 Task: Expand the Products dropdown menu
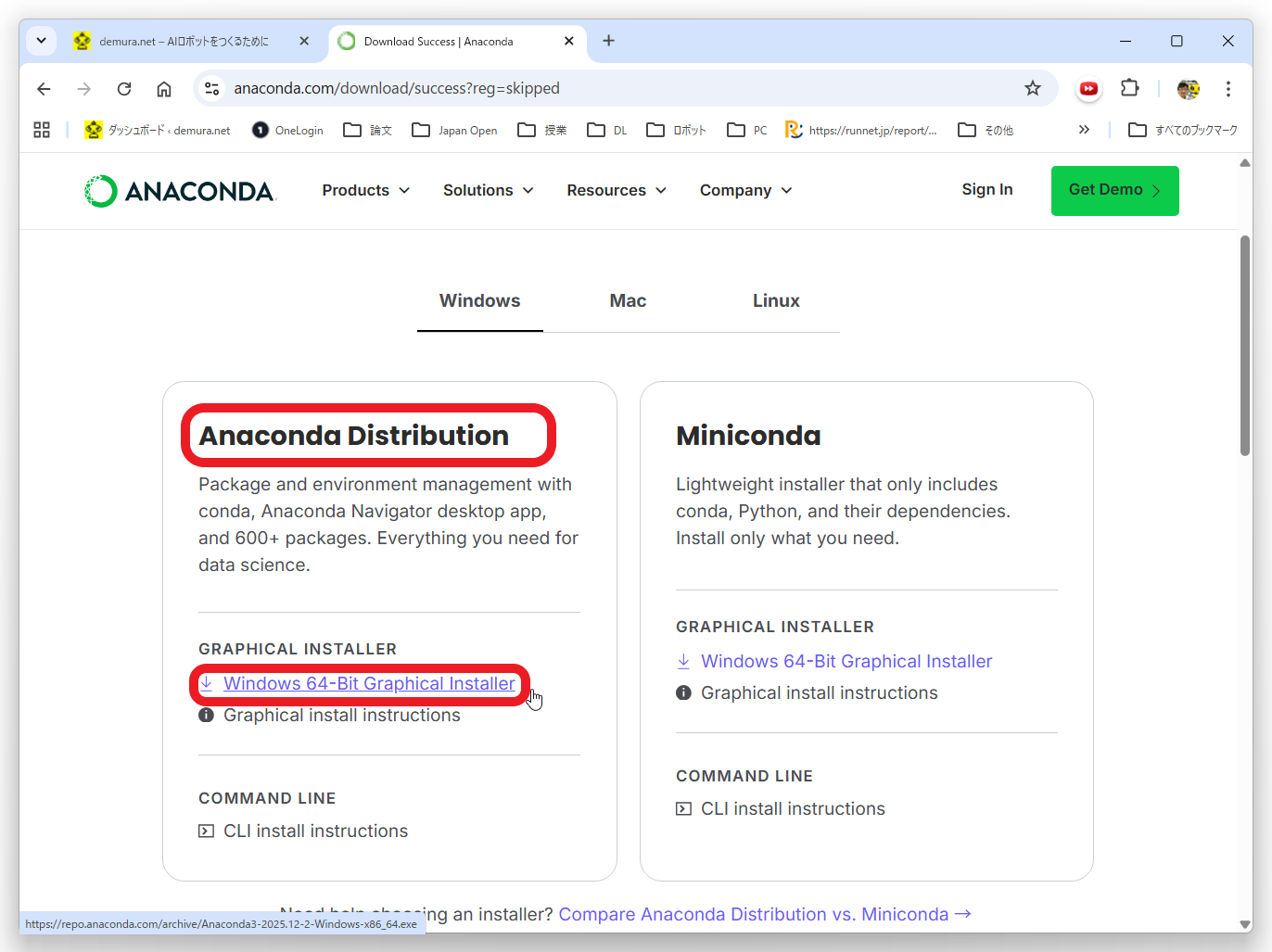[x=365, y=190]
